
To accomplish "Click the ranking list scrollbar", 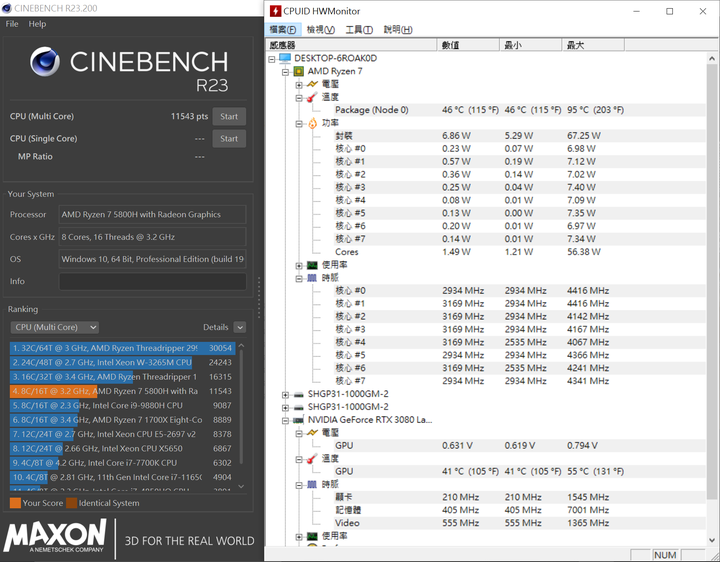I will tap(242, 408).
